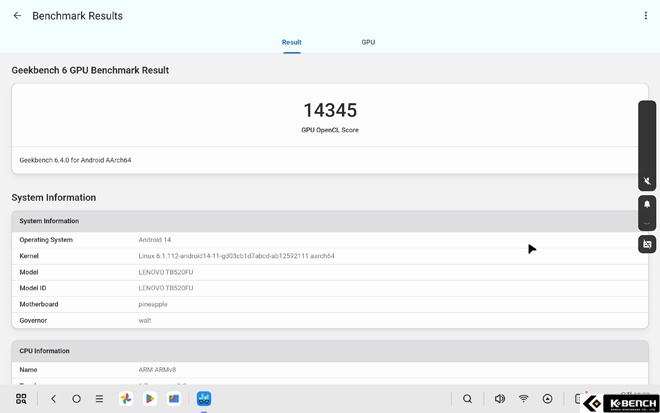
Task: Go back using the top-left arrow
Action: click(x=17, y=16)
